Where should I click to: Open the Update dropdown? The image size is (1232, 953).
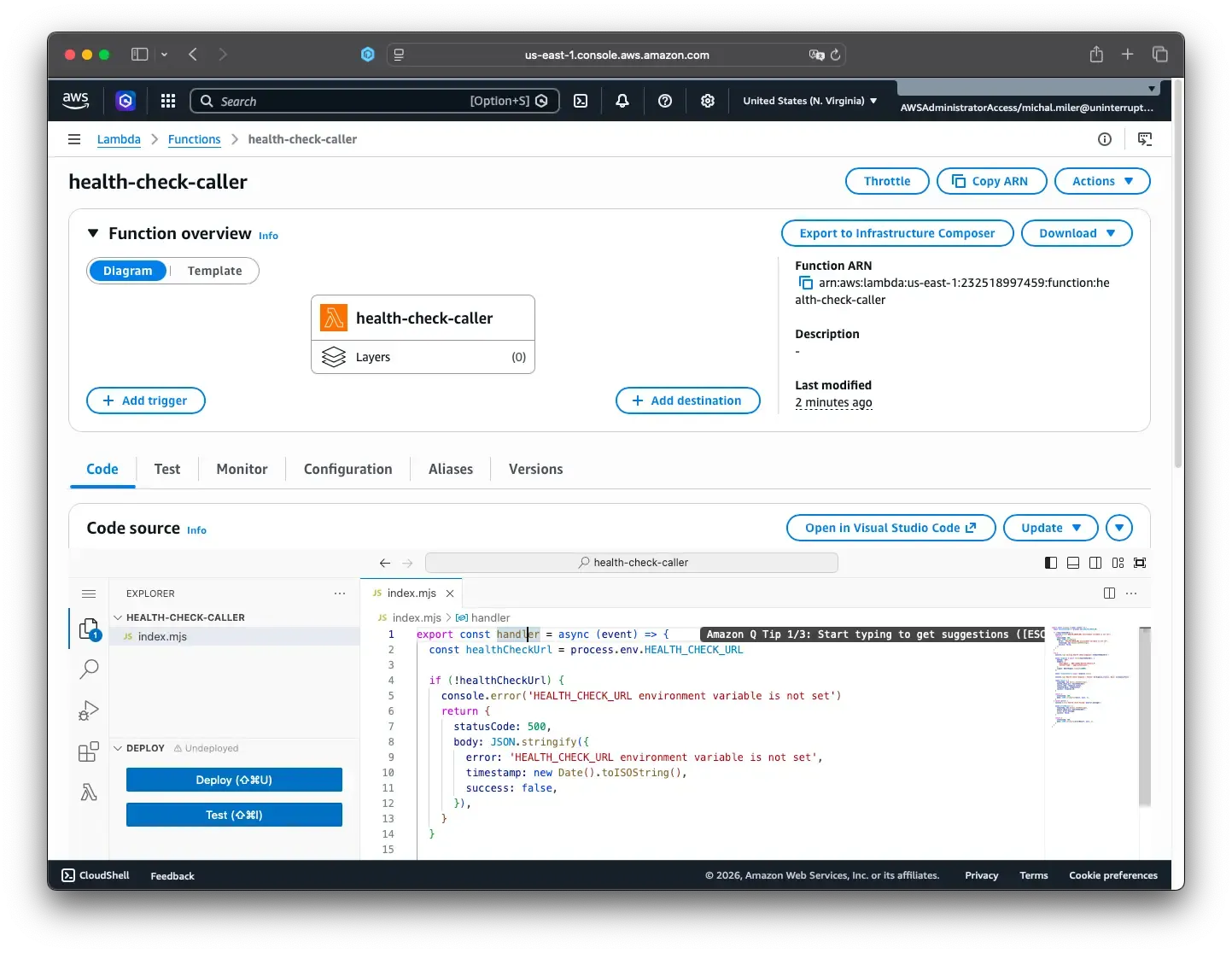click(x=1051, y=528)
